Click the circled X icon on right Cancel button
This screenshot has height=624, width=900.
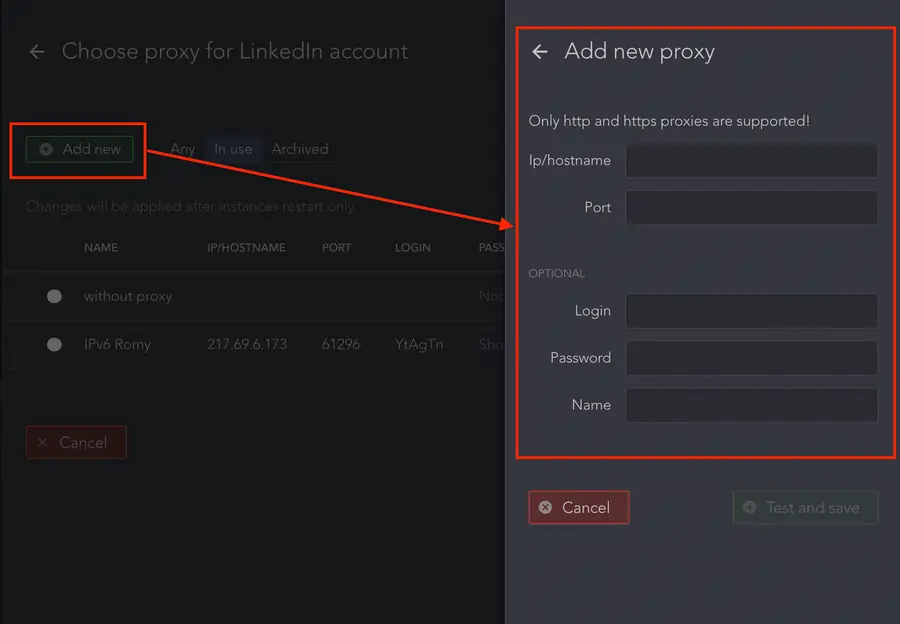[546, 507]
